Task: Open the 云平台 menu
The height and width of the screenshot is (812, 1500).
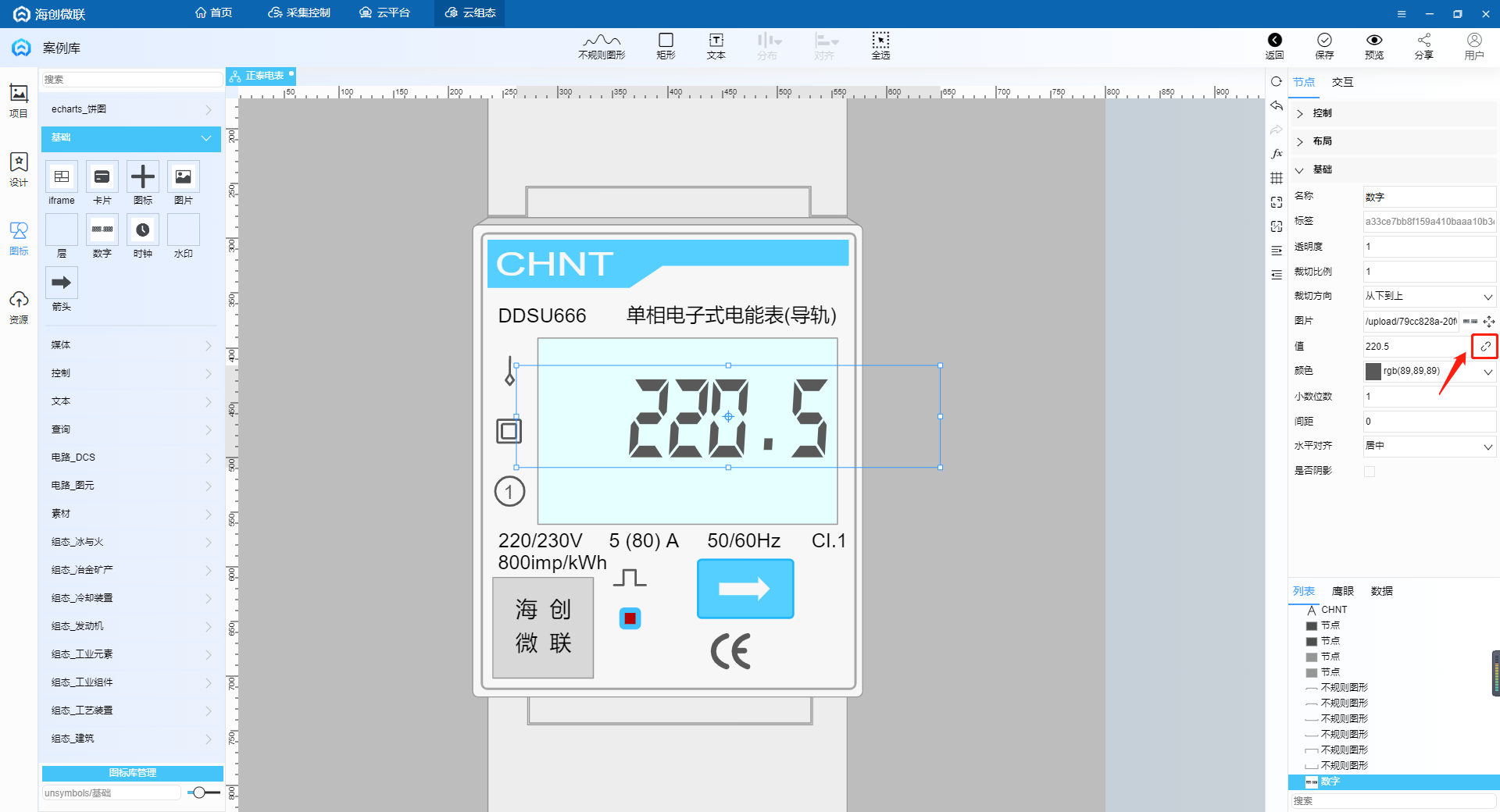Action: coord(384,13)
